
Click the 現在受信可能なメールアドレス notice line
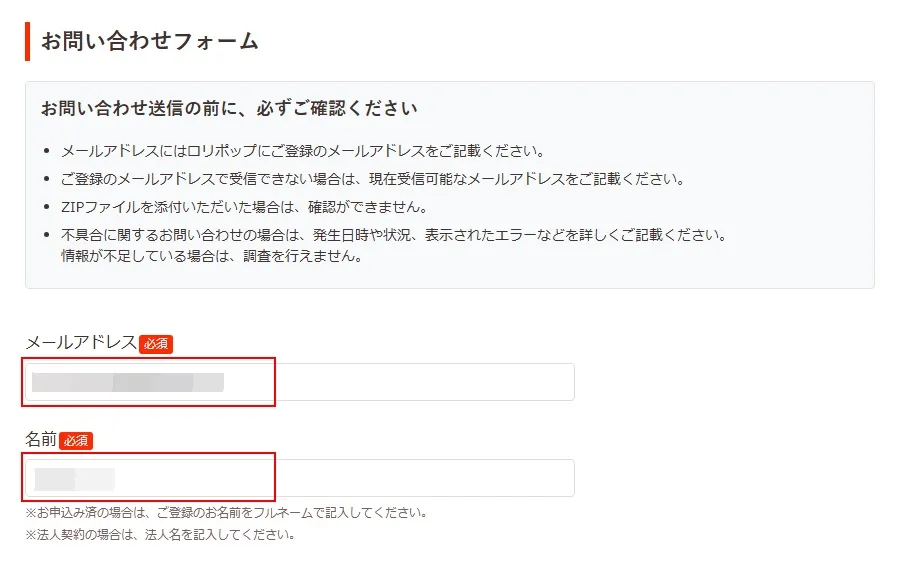coord(372,180)
